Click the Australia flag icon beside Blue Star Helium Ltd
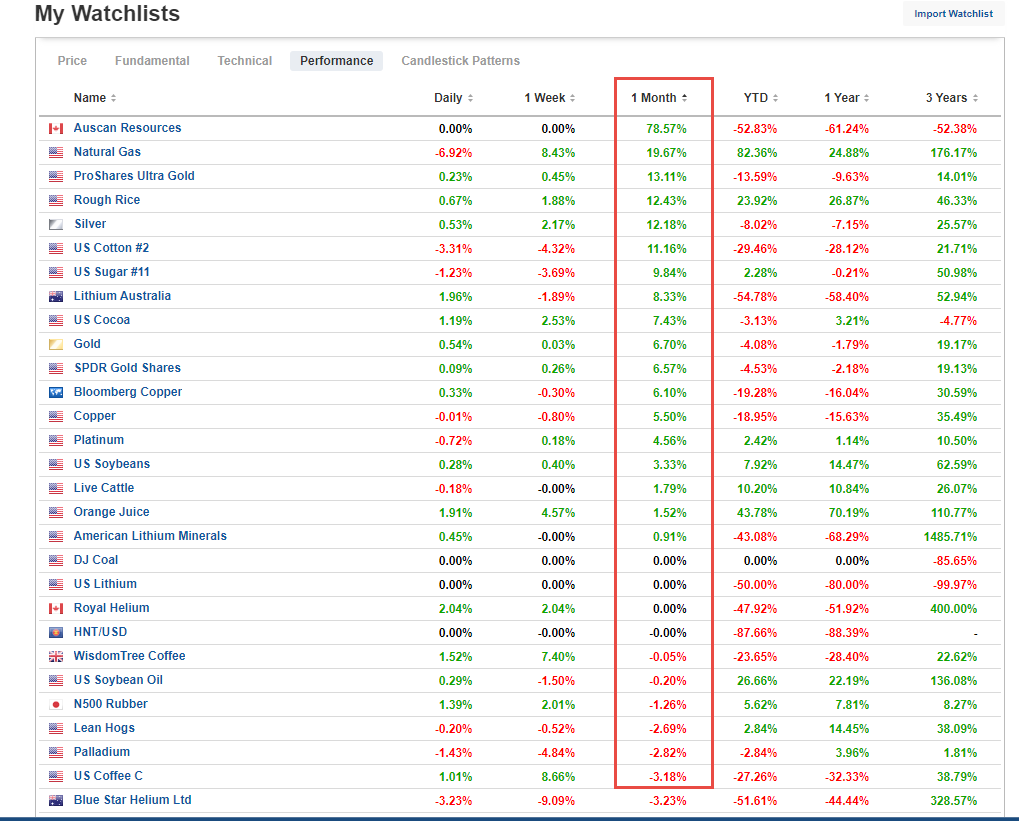This screenshot has height=821, width=1019. (56, 801)
